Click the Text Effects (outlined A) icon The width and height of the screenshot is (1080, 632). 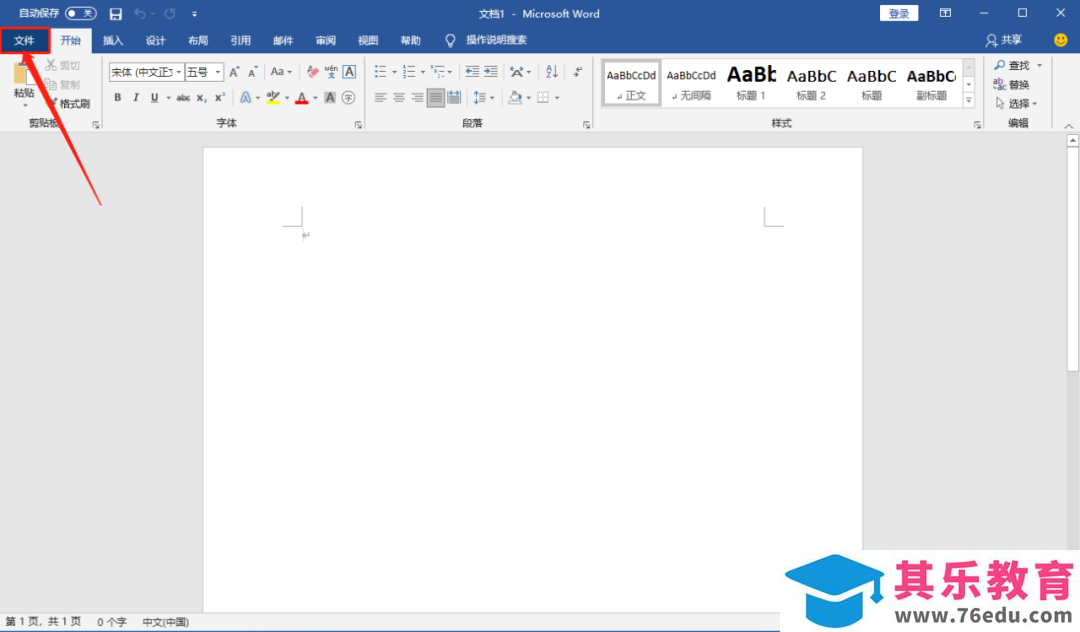tap(245, 98)
